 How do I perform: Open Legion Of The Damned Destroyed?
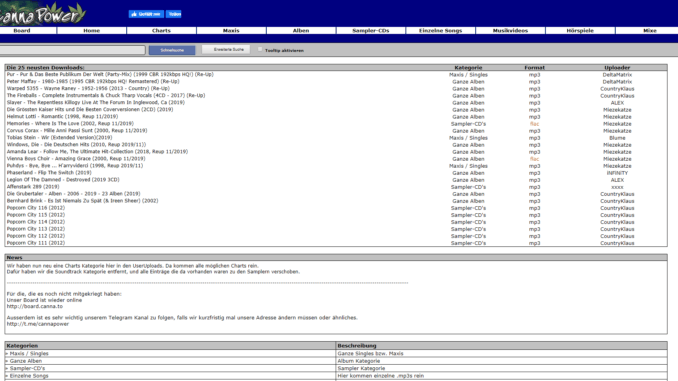pos(63,179)
